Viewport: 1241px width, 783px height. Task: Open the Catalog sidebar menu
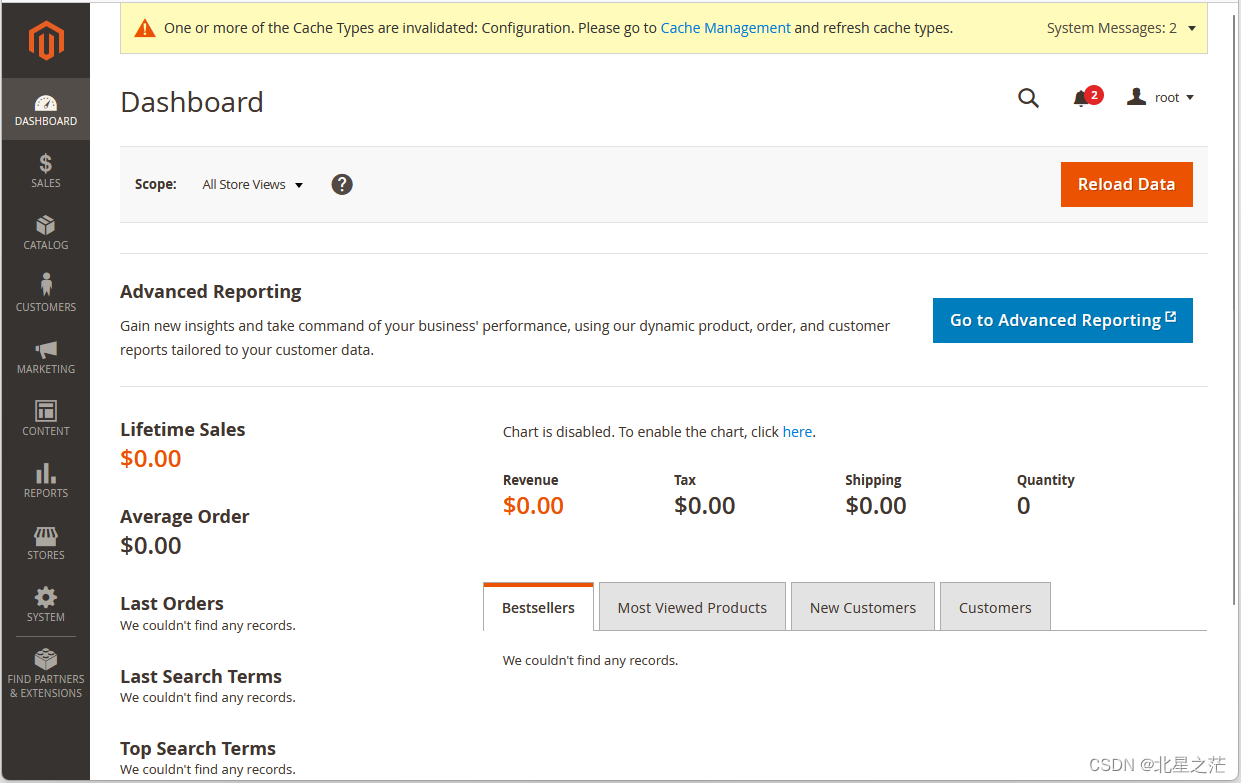tap(46, 232)
